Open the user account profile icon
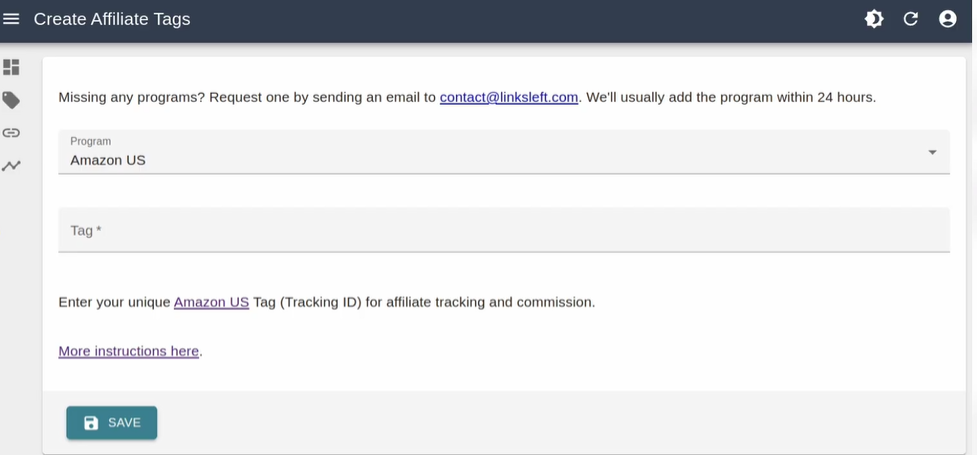 click(947, 19)
